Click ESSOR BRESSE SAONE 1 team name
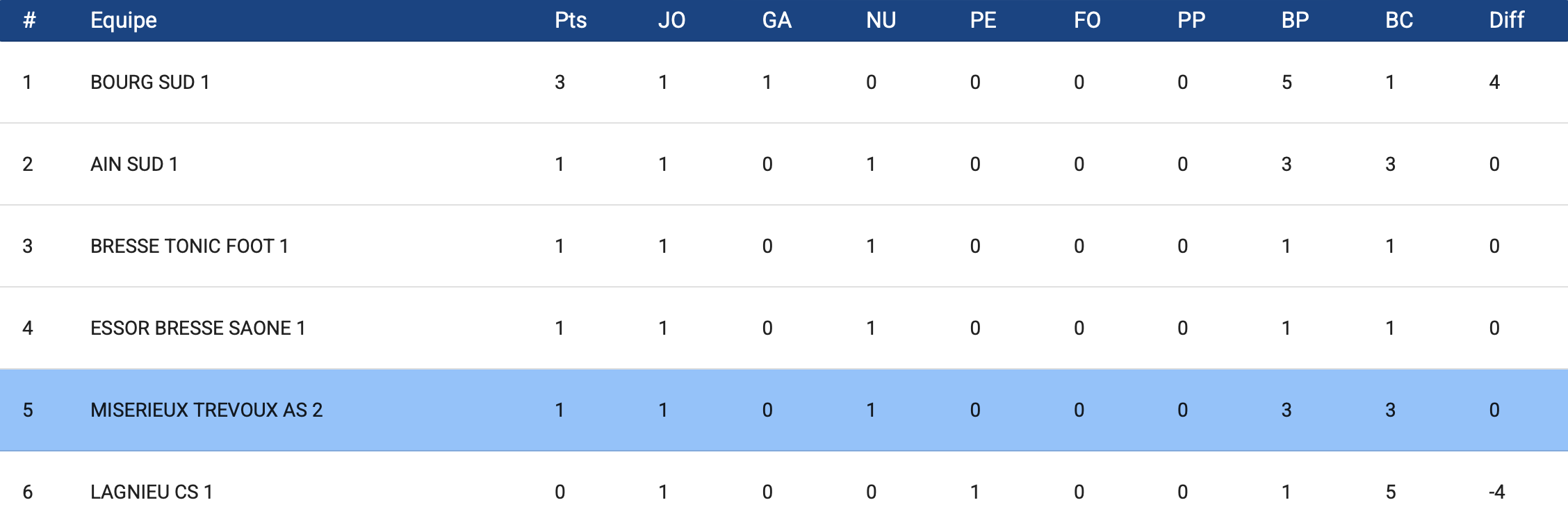 click(x=198, y=328)
